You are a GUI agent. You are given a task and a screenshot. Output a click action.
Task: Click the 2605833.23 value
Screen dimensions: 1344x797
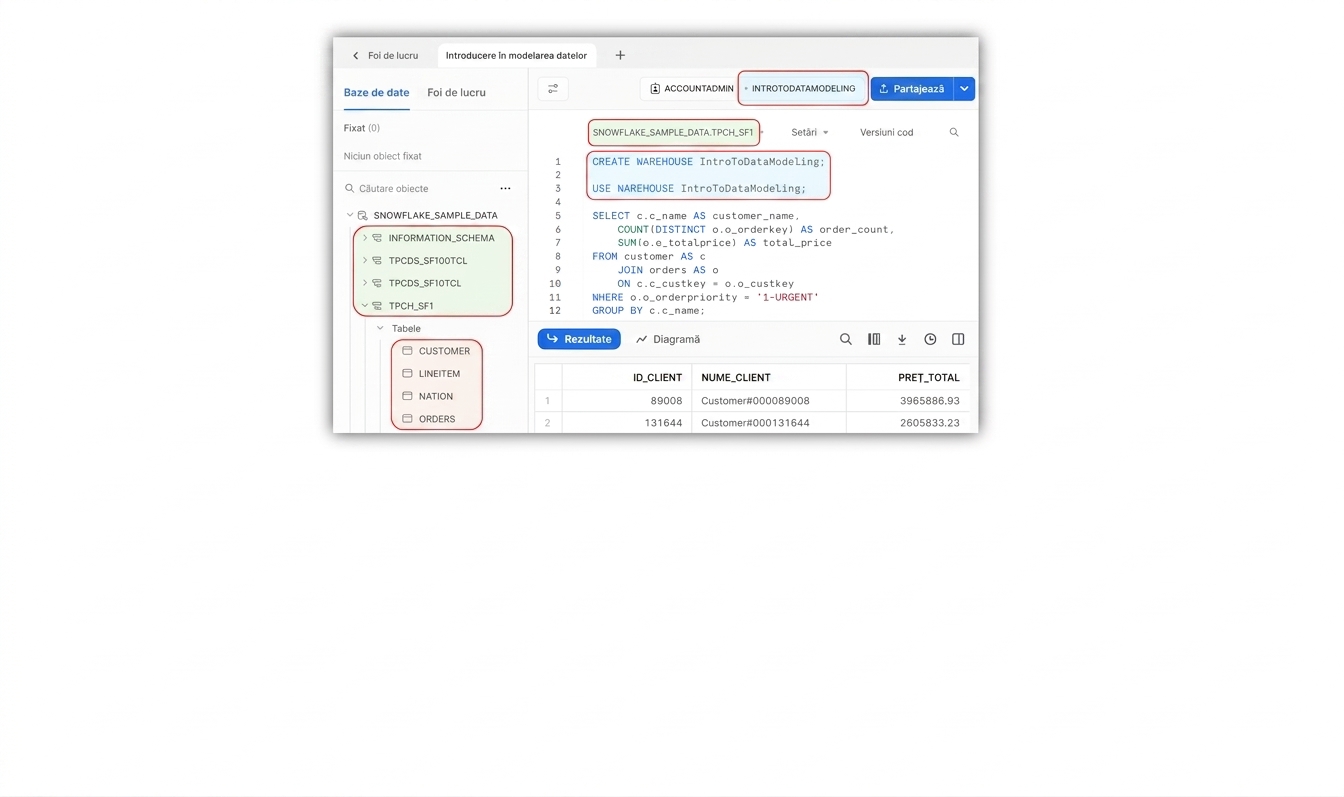tap(929, 423)
